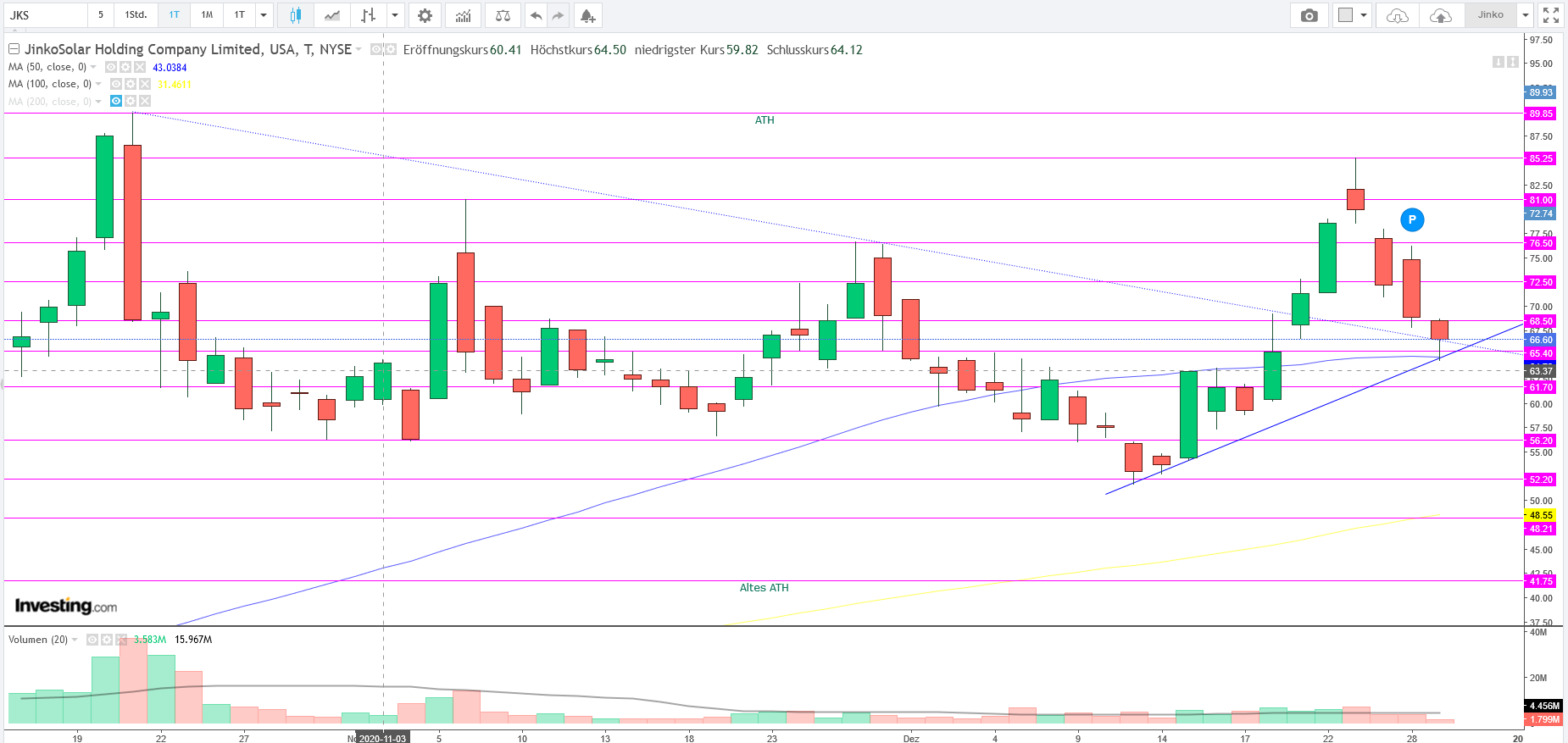This screenshot has height=743, width=1568.
Task: Open the JinkoSolar title dropdown arrow
Action: pyautogui.click(x=359, y=49)
